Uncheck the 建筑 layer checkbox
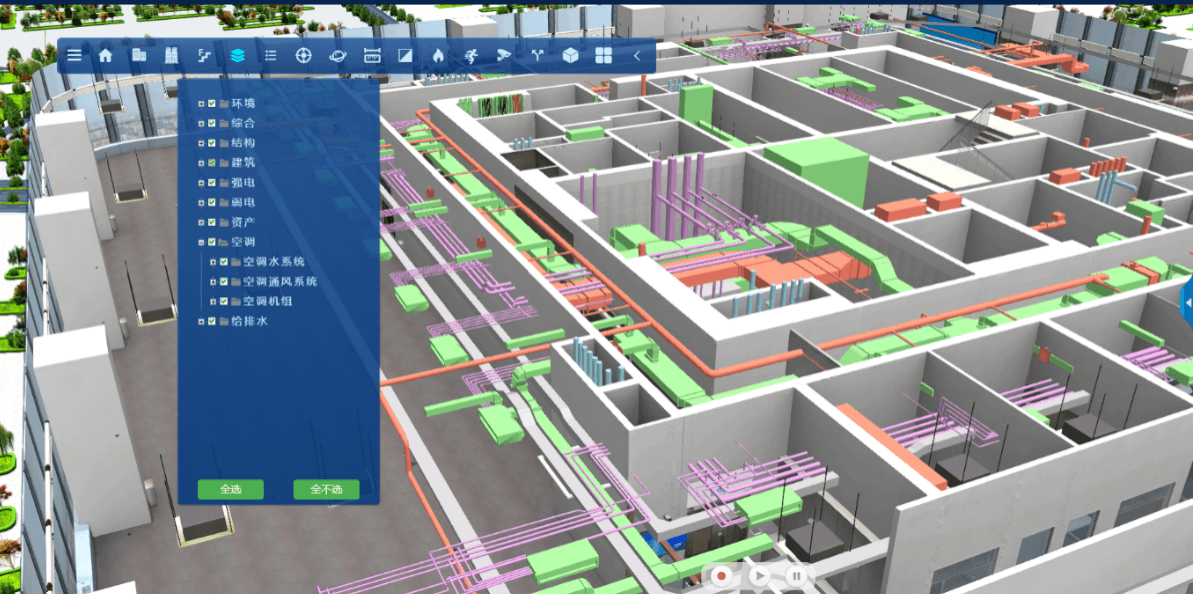 [x=212, y=163]
